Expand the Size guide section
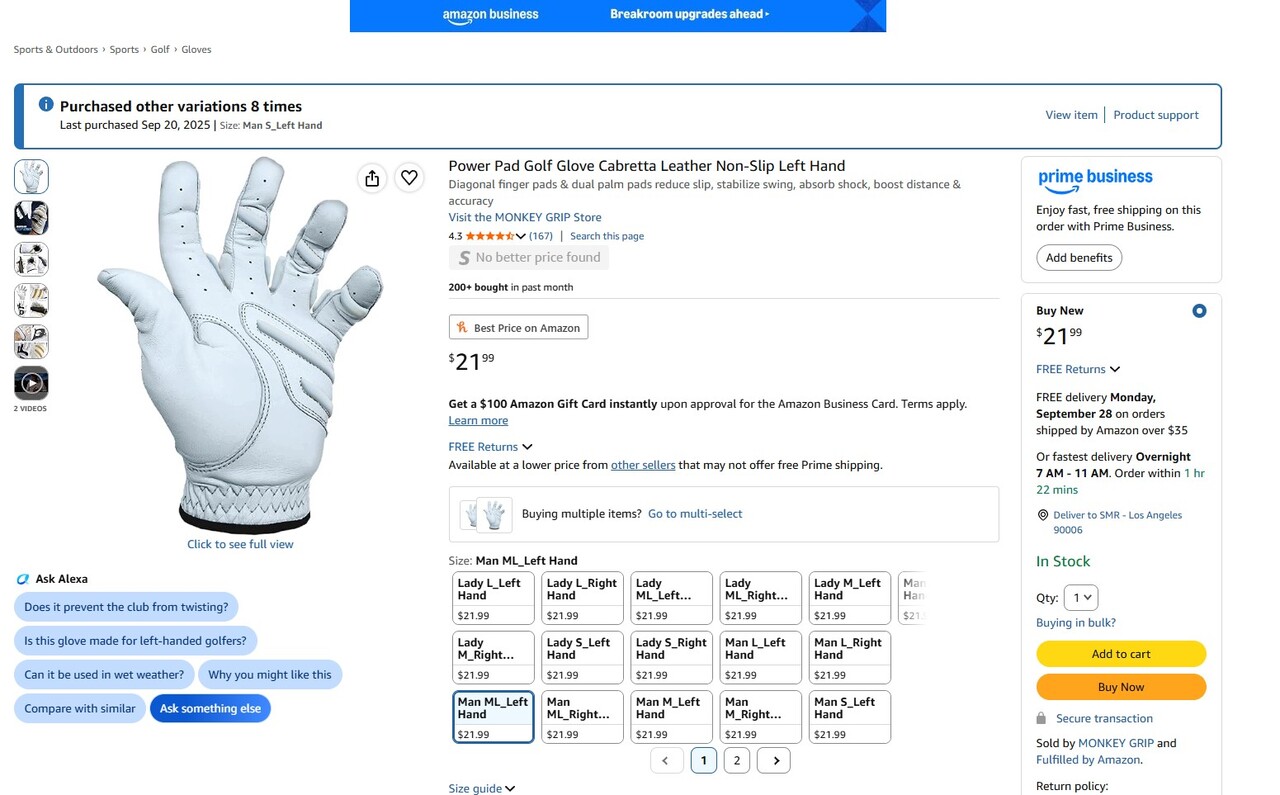 click(482, 788)
